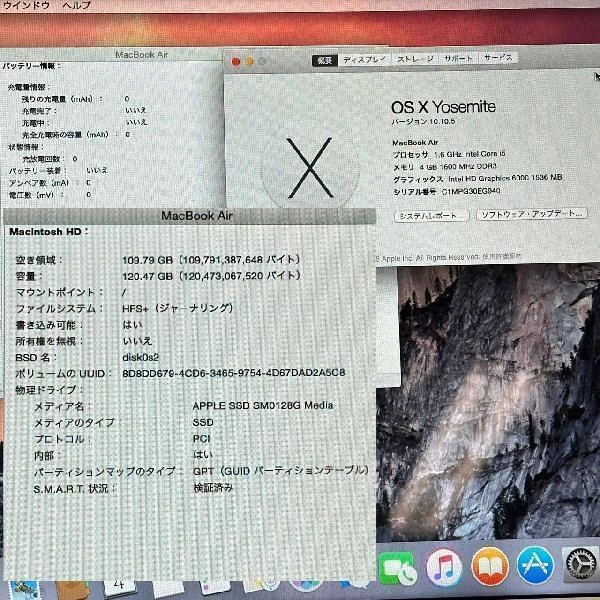This screenshot has height=600, width=600.
Task: Open the サポート tab
Action: (458, 58)
